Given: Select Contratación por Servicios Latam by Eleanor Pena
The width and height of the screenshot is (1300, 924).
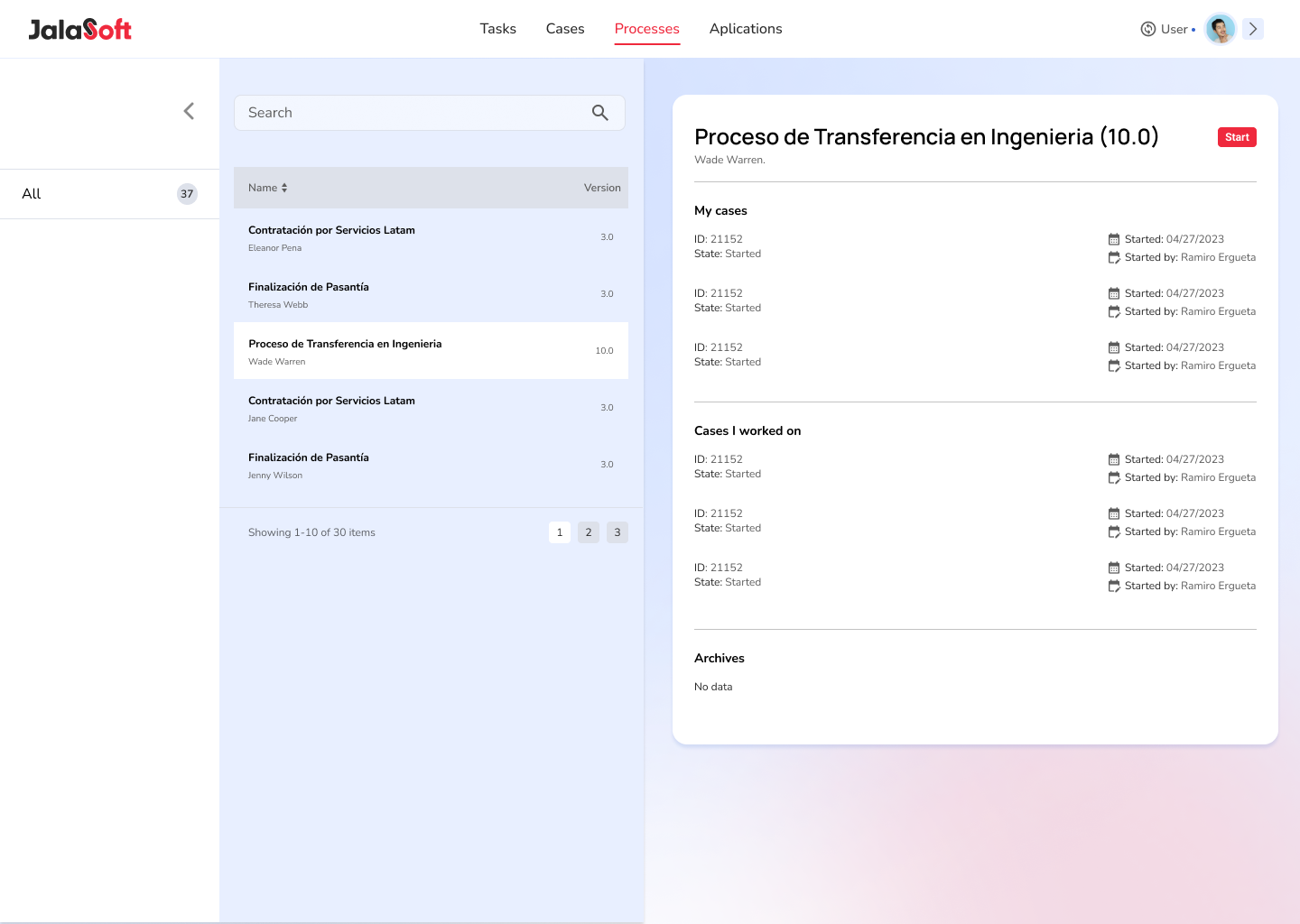Looking at the screenshot, I should tap(431, 237).
